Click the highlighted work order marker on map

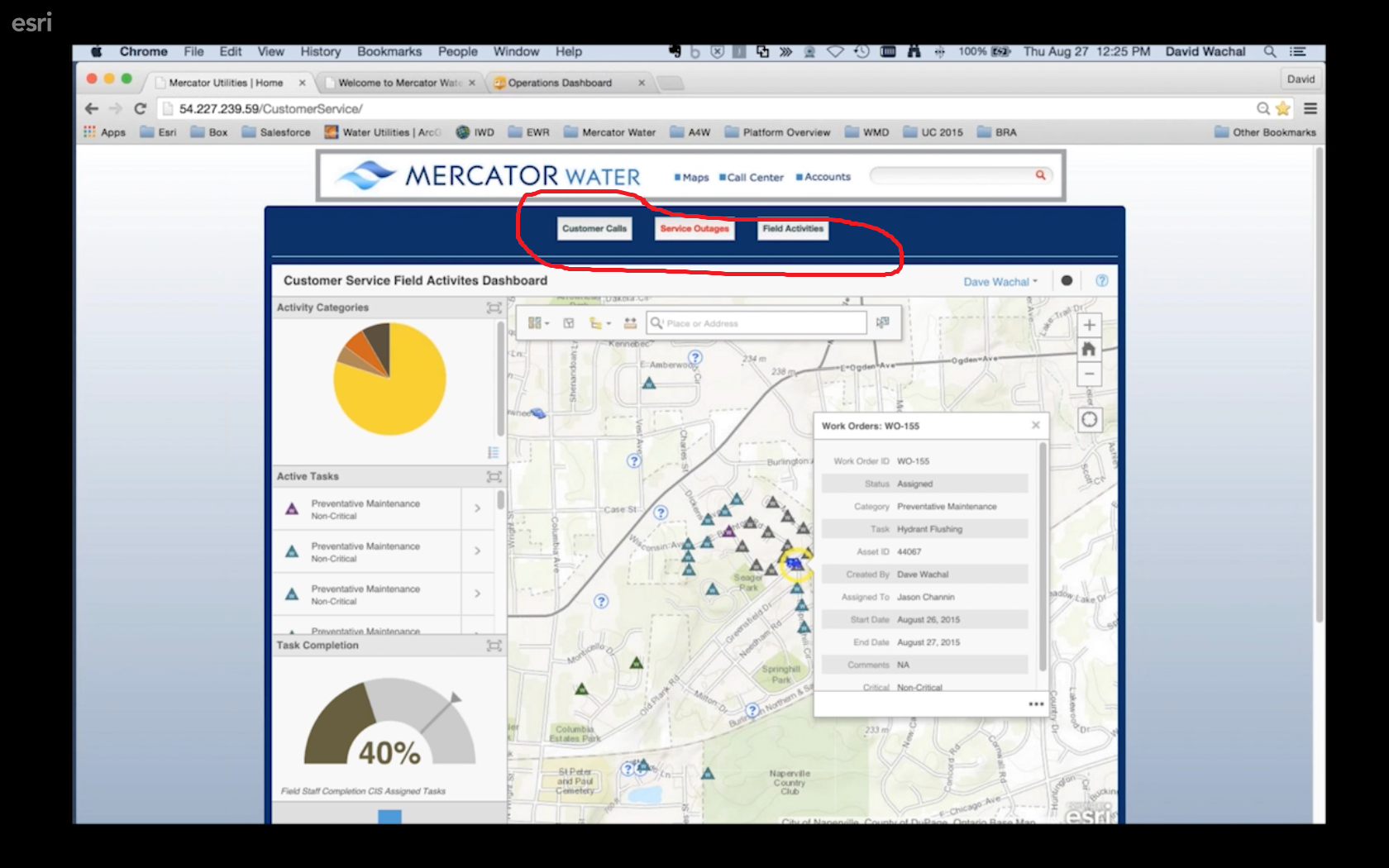[795, 564]
